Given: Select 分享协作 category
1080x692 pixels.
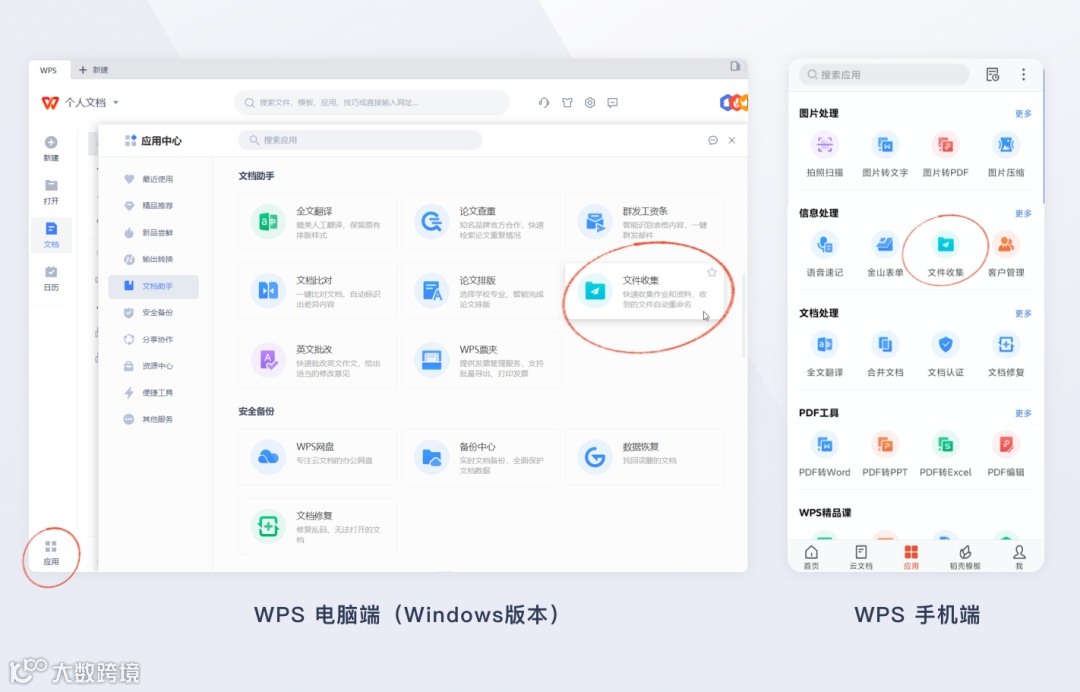Looking at the screenshot, I should [153, 339].
